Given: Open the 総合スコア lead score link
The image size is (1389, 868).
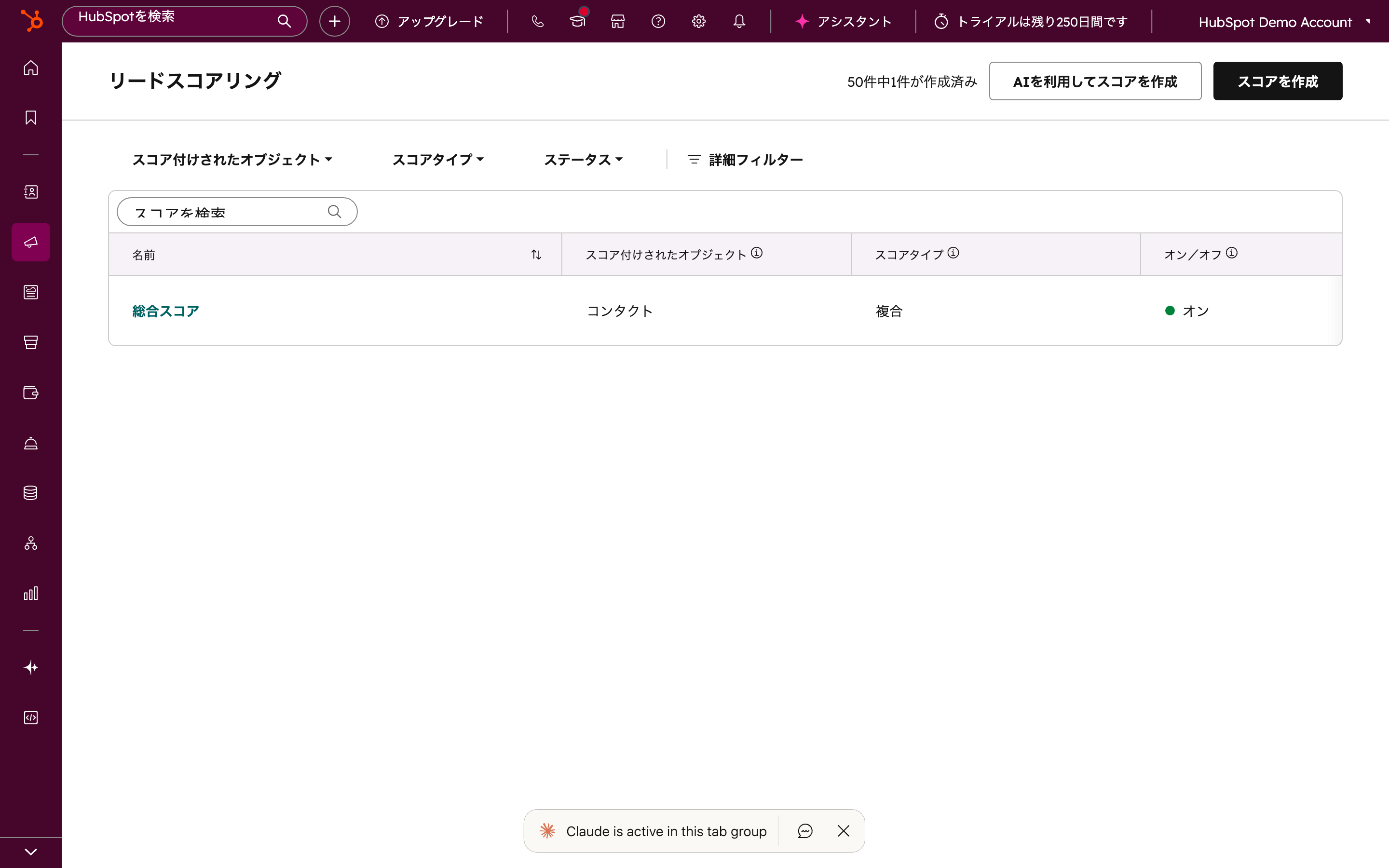Looking at the screenshot, I should (165, 311).
